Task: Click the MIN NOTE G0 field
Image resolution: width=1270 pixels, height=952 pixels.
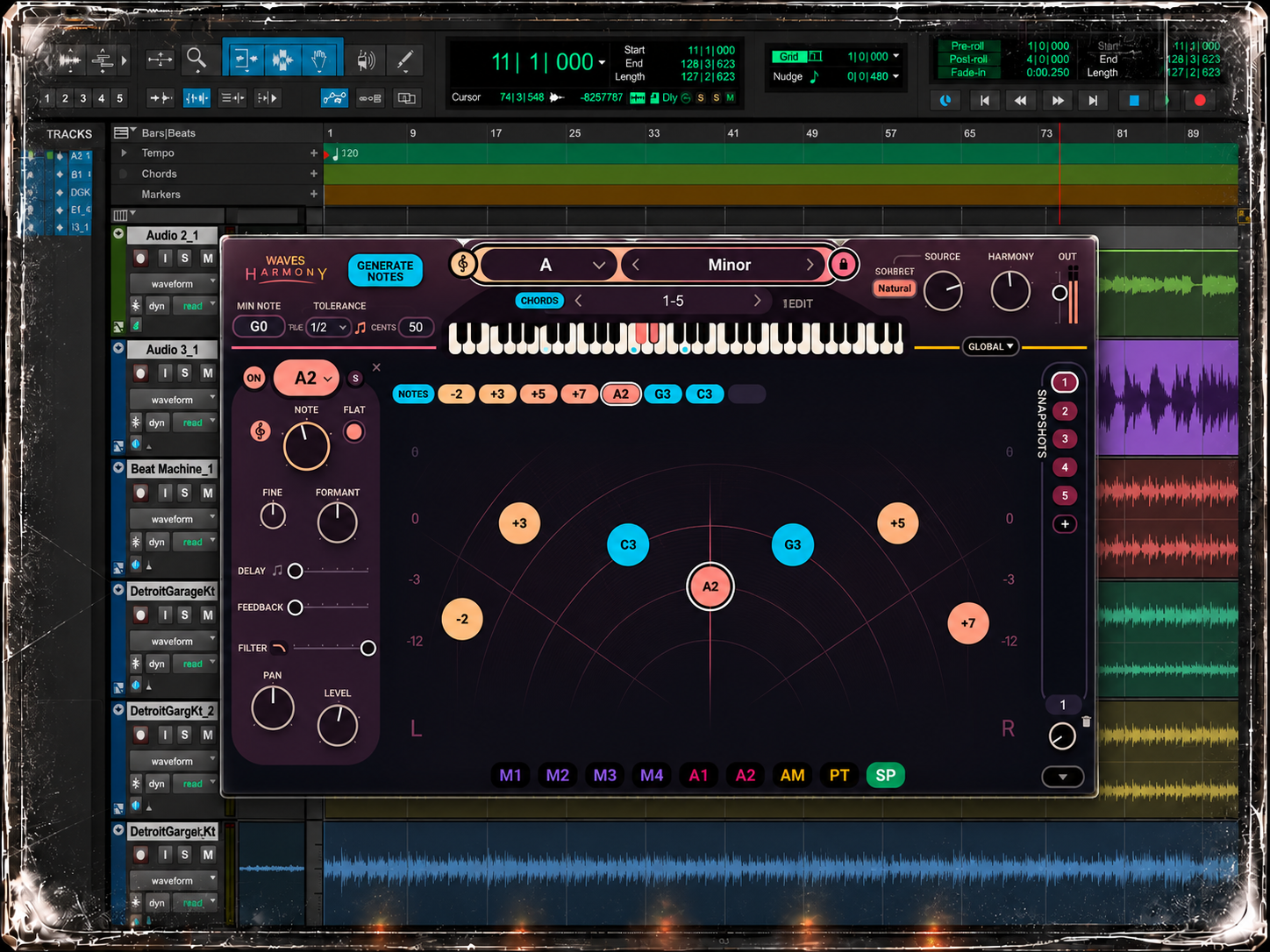Action: (x=259, y=327)
